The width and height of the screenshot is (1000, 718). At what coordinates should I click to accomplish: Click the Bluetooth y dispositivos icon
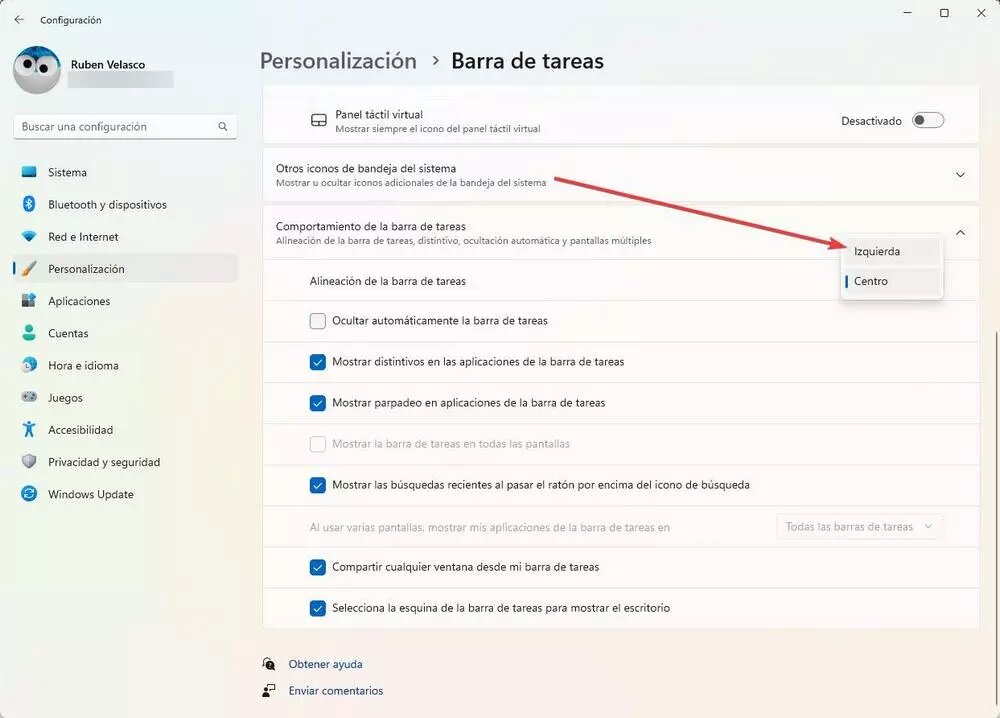[29, 205]
